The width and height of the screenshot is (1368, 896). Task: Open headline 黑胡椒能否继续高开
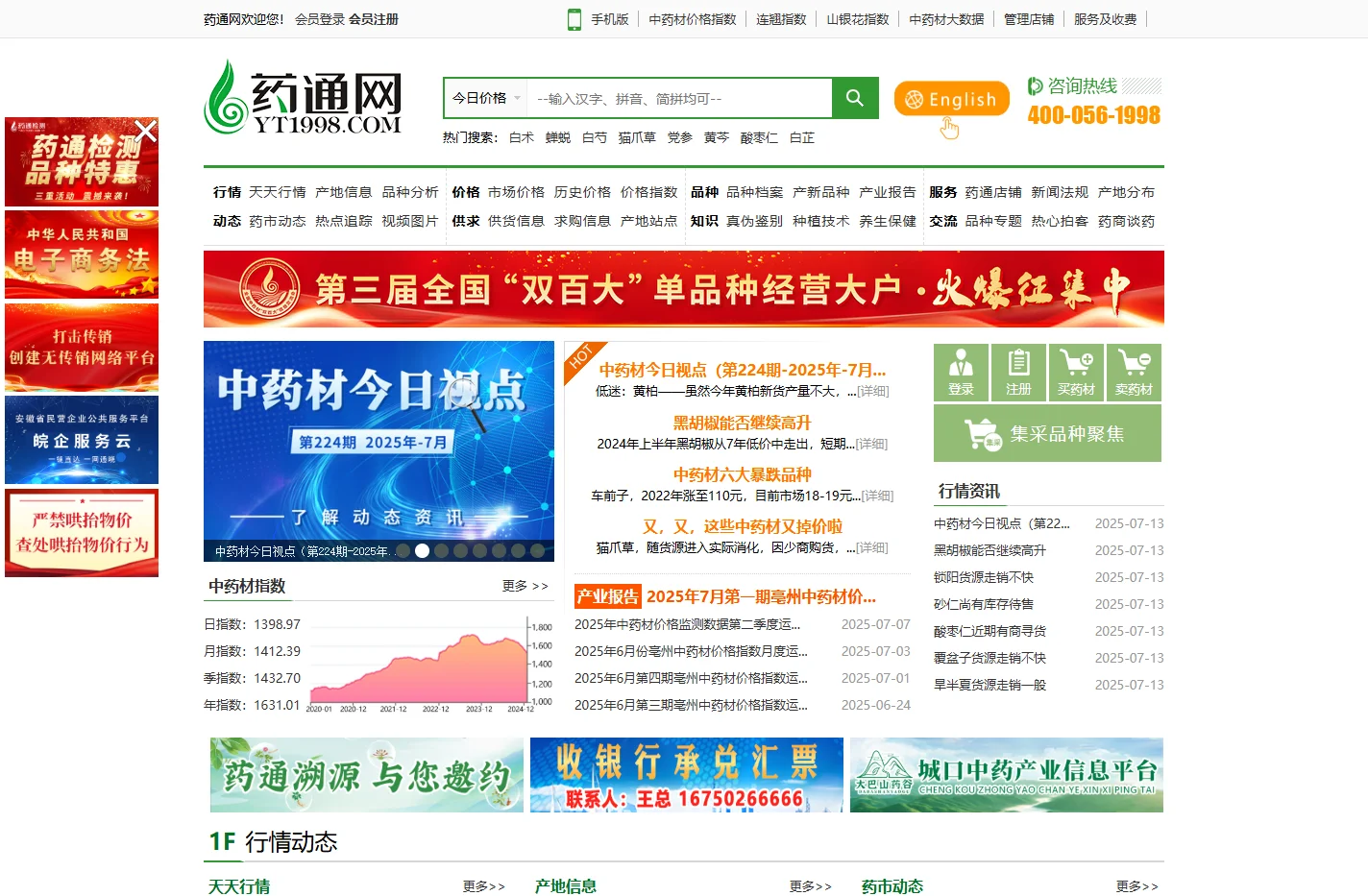click(742, 423)
